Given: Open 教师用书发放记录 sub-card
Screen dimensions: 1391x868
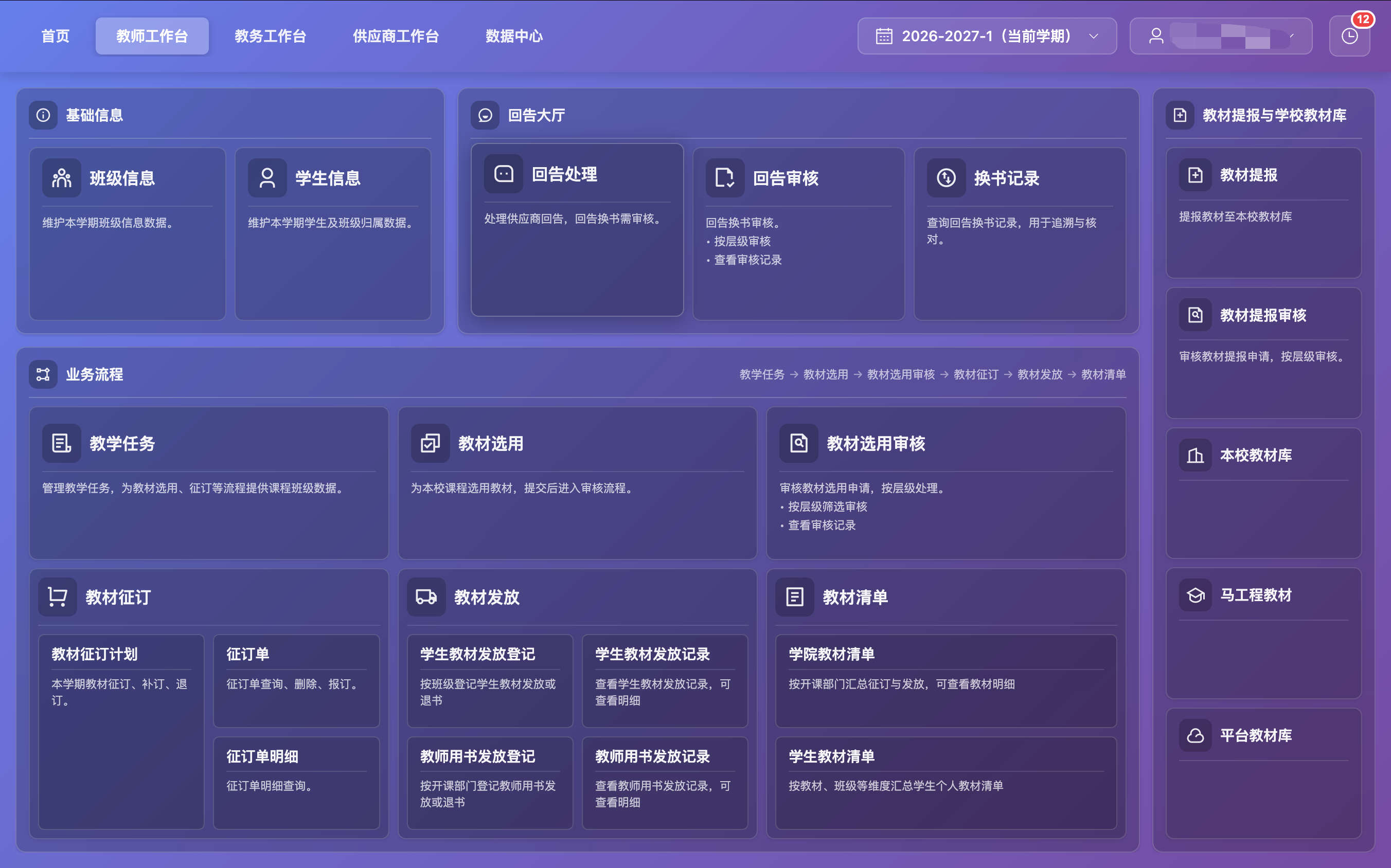Looking at the screenshot, I should tap(665, 783).
